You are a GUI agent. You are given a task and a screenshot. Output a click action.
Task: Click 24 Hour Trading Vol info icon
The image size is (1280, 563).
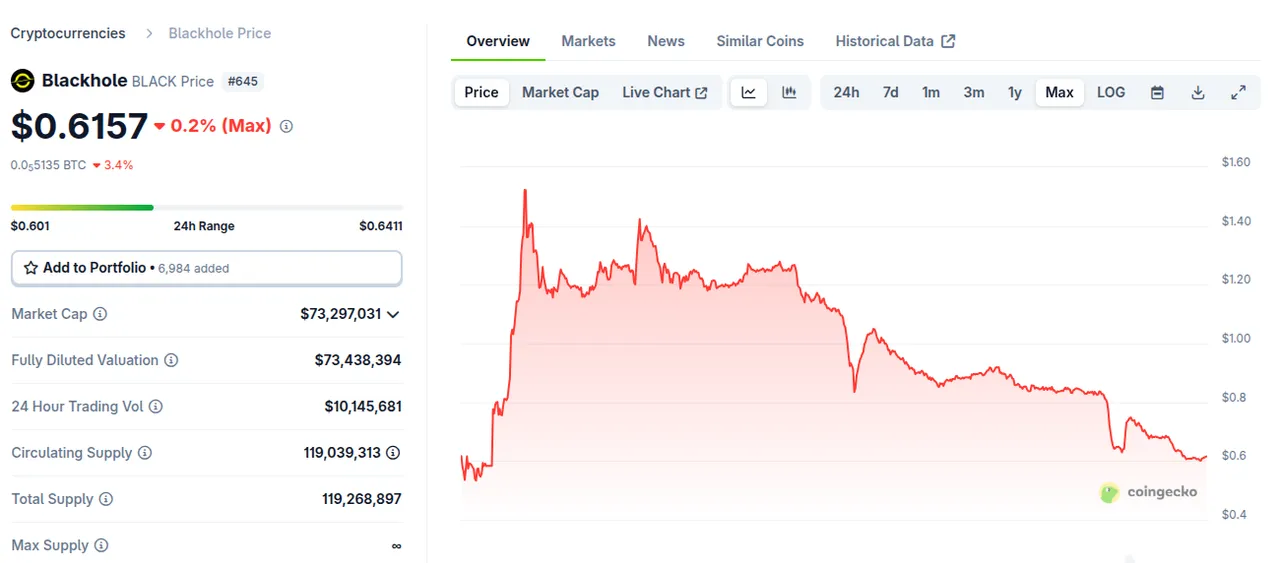click(x=155, y=406)
